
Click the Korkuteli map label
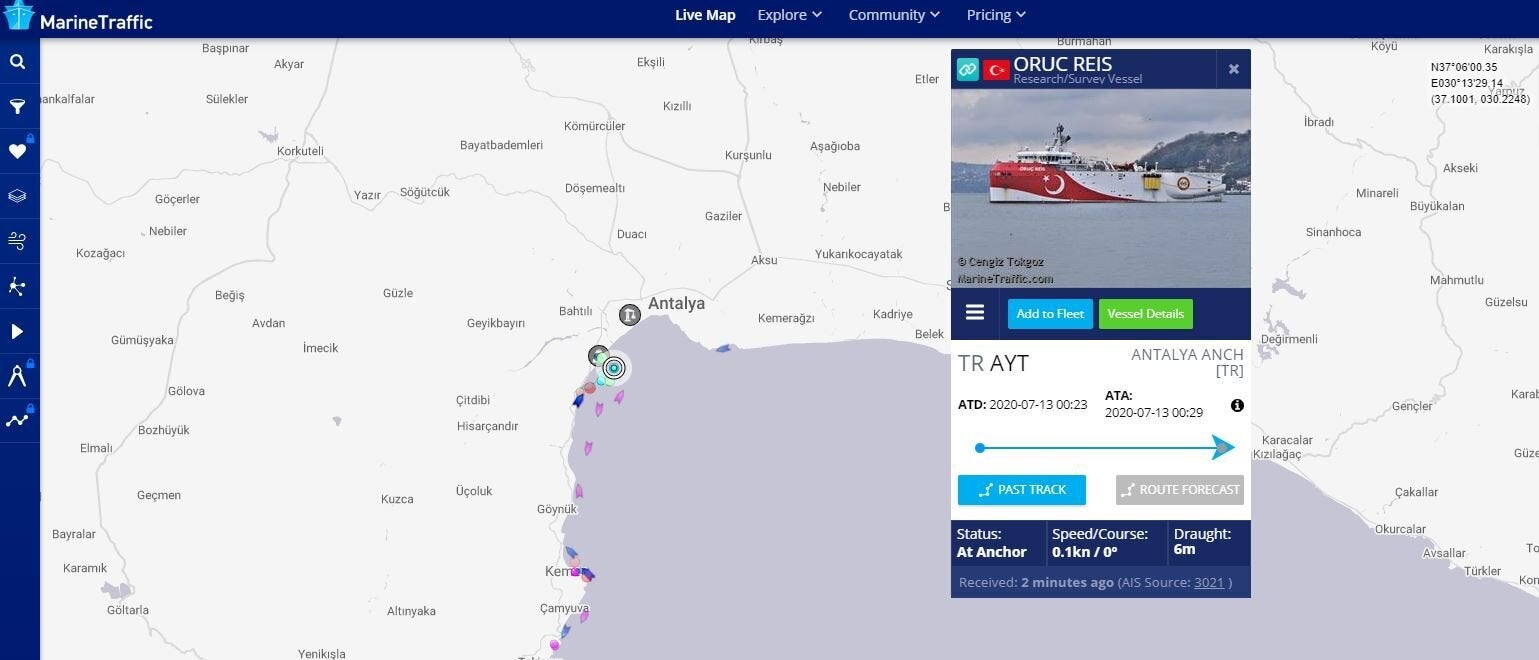click(x=300, y=151)
